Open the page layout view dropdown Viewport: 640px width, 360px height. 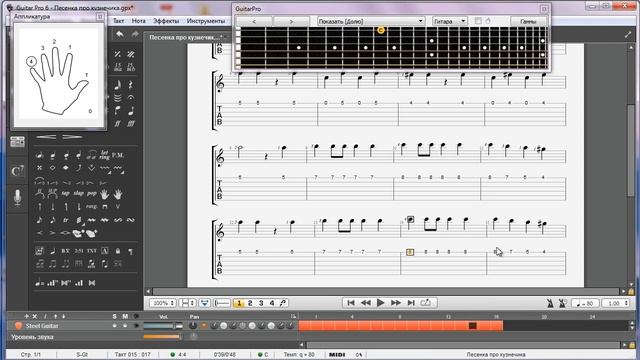pyautogui.click(x=188, y=303)
